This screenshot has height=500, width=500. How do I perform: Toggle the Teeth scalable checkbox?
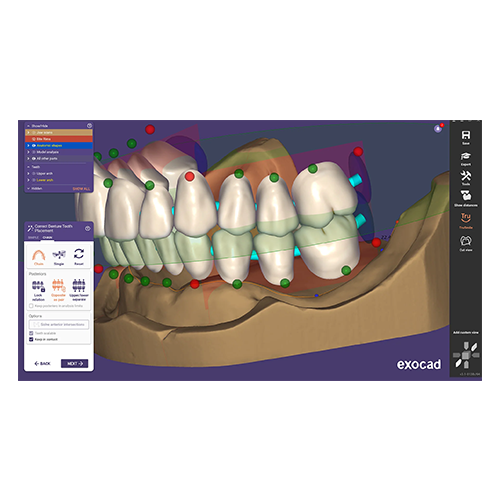coord(31,333)
